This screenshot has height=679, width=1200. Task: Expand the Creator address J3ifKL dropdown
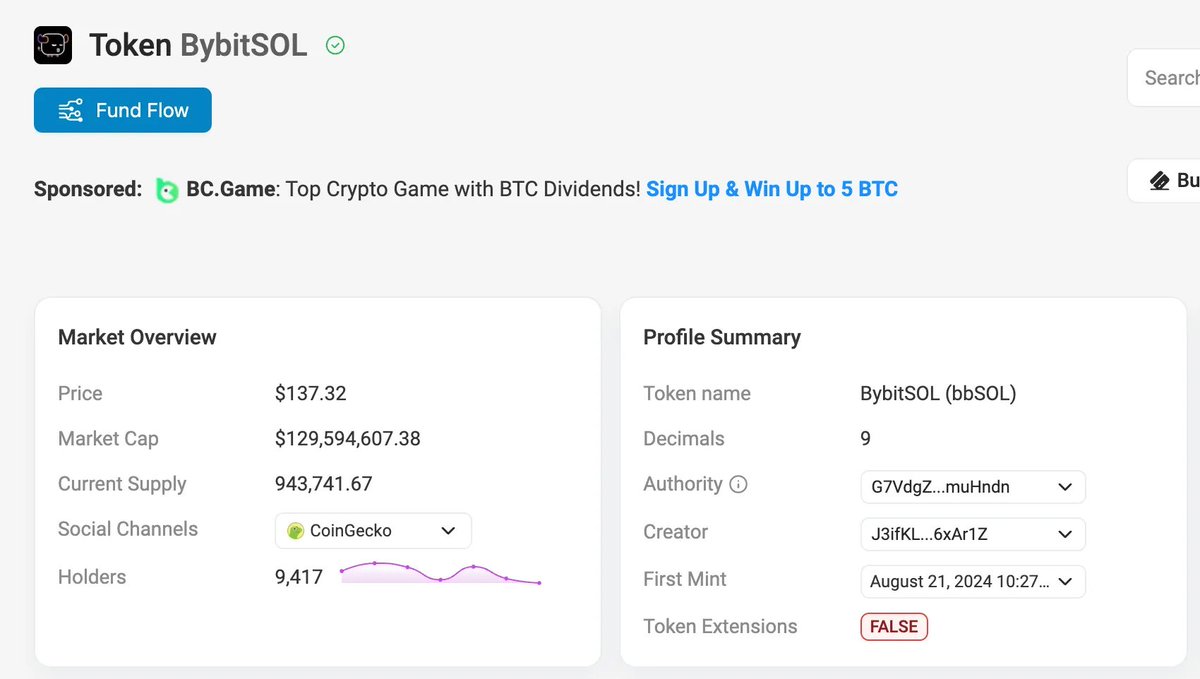coord(973,534)
